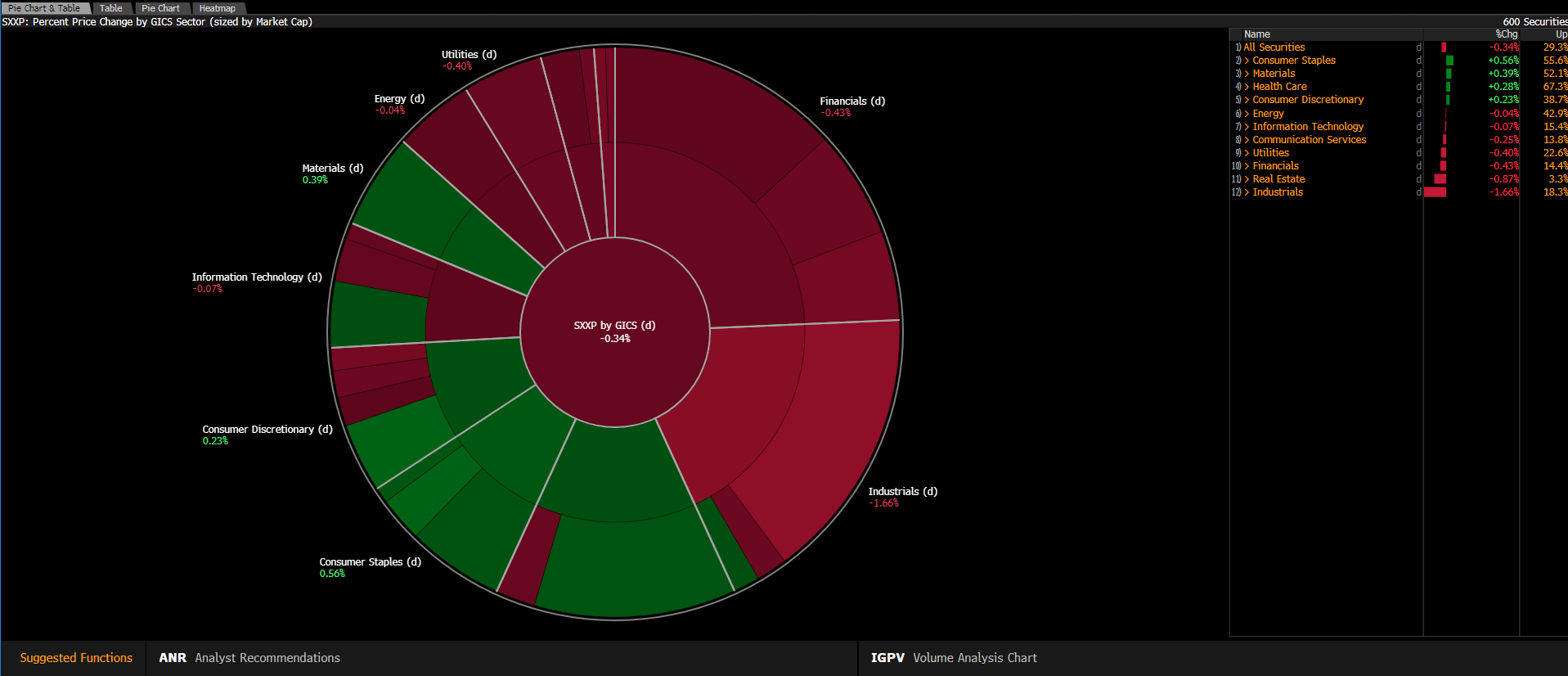The height and width of the screenshot is (676, 1568).
Task: Expand the Financials row in the table
Action: pyautogui.click(x=1247, y=166)
